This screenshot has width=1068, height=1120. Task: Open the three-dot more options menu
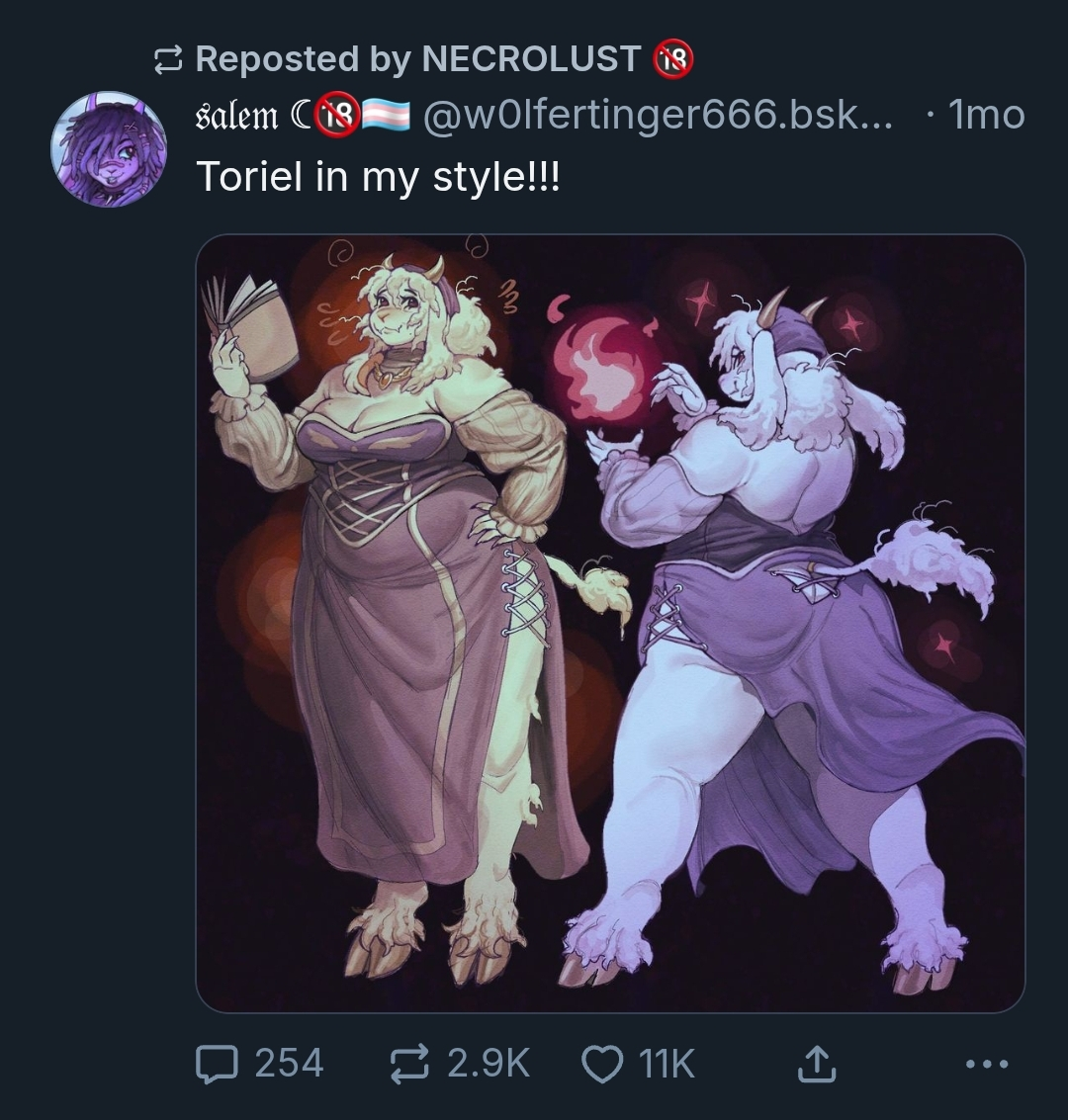(x=987, y=1064)
